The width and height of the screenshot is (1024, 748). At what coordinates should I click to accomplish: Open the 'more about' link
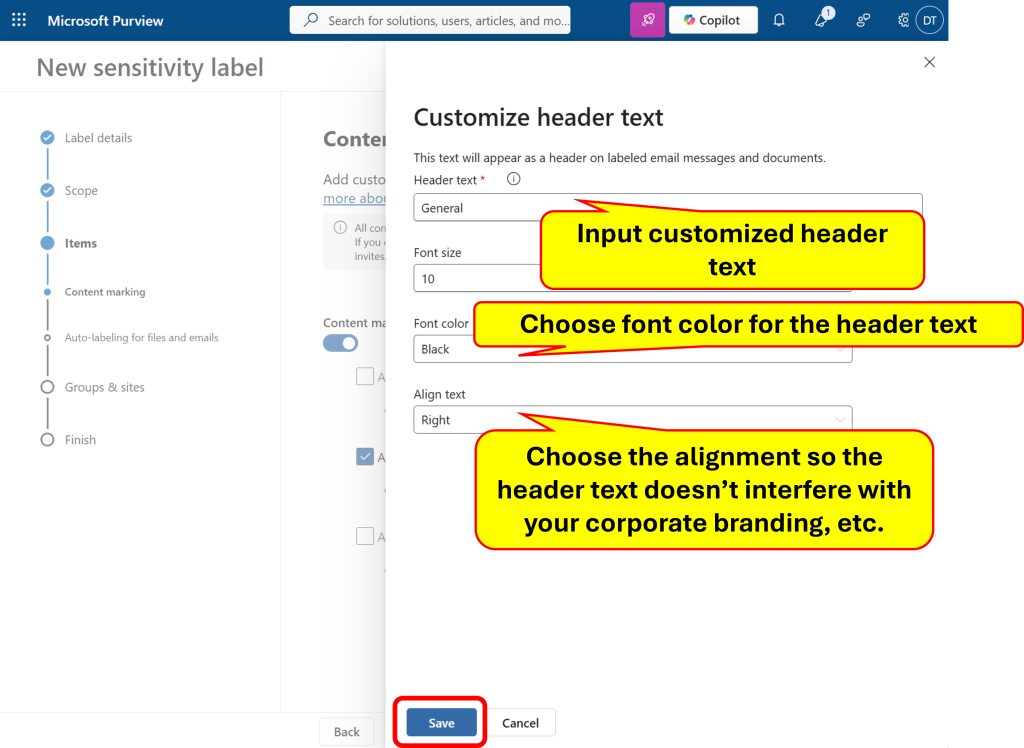click(355, 199)
